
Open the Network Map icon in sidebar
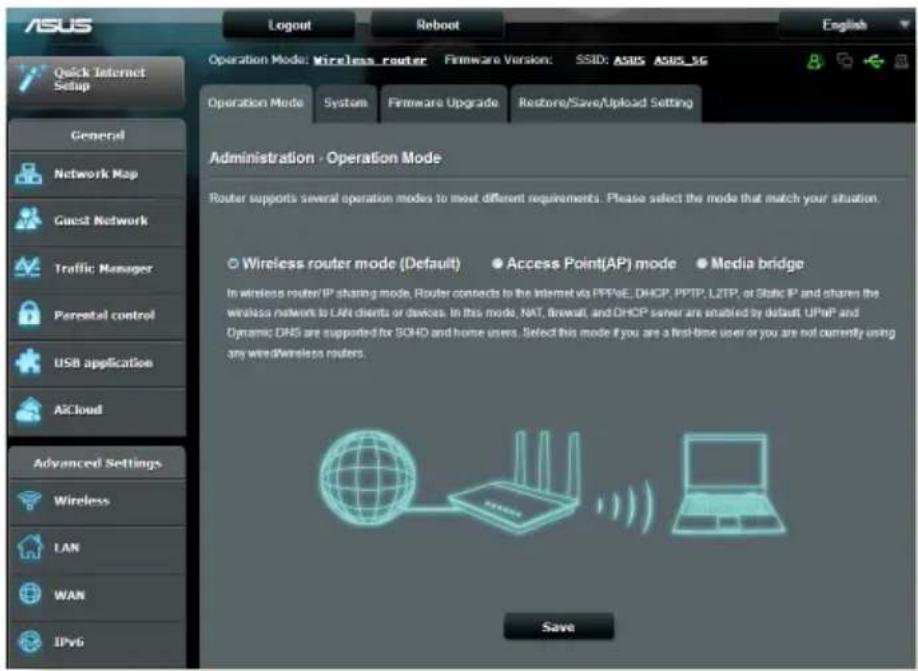click(28, 174)
